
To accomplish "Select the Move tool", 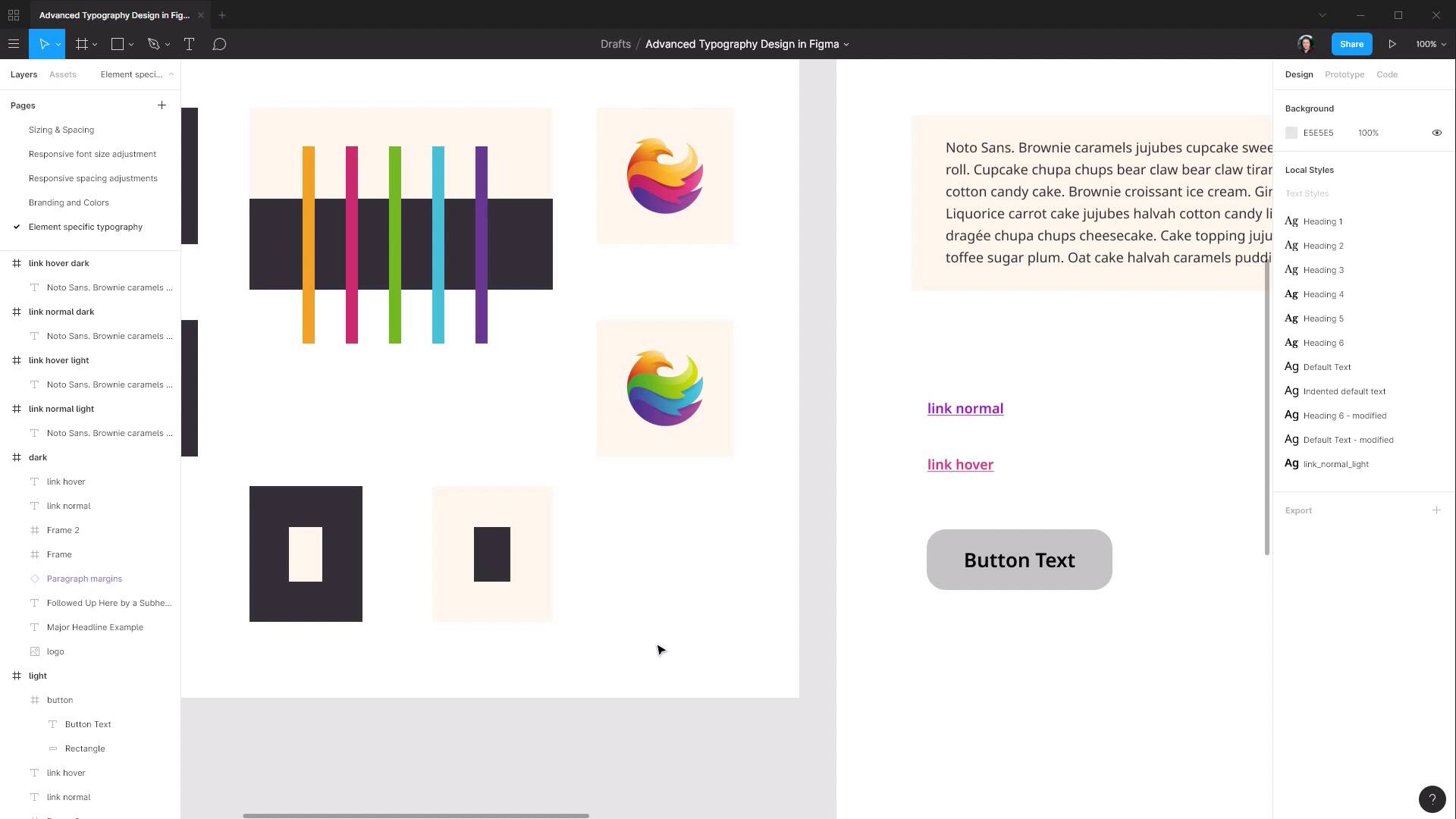I will [44, 44].
